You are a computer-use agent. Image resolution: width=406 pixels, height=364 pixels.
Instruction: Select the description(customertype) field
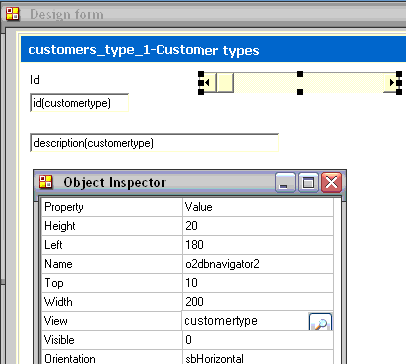154,143
